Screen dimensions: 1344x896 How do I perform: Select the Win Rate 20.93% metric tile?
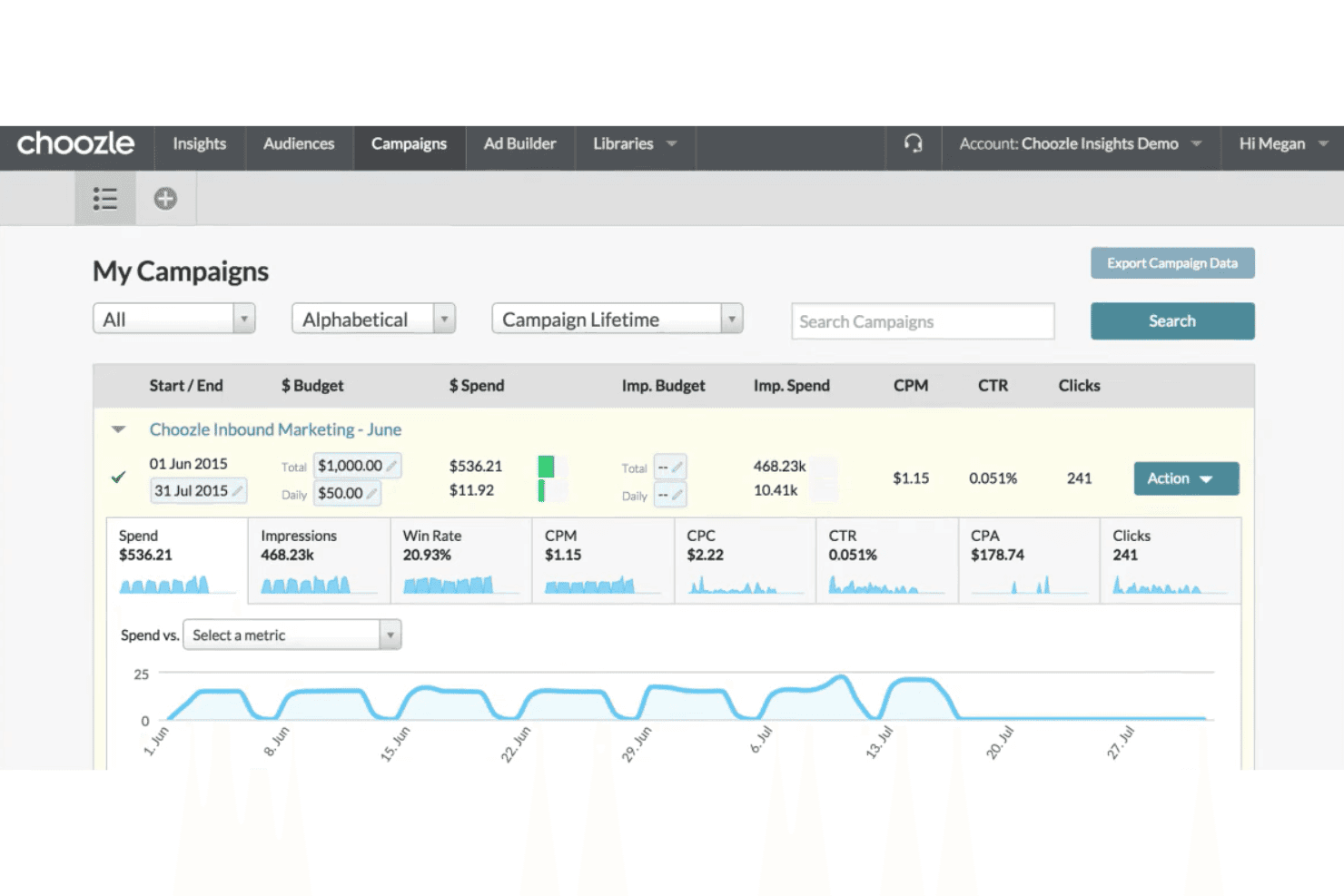[460, 560]
